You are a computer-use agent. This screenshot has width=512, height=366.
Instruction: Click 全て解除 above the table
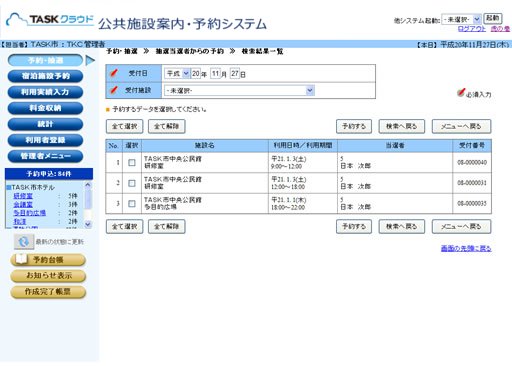[x=166, y=126]
